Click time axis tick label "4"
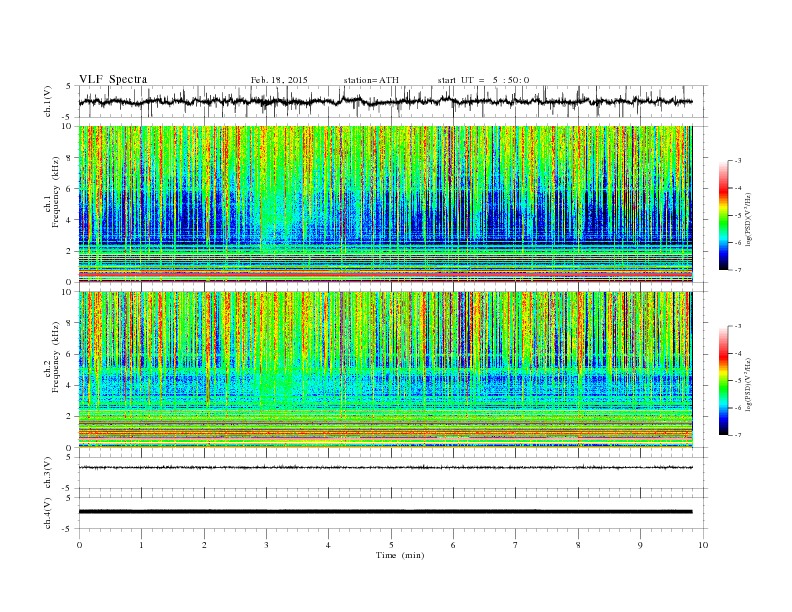This screenshot has height=612, width=792. click(329, 545)
